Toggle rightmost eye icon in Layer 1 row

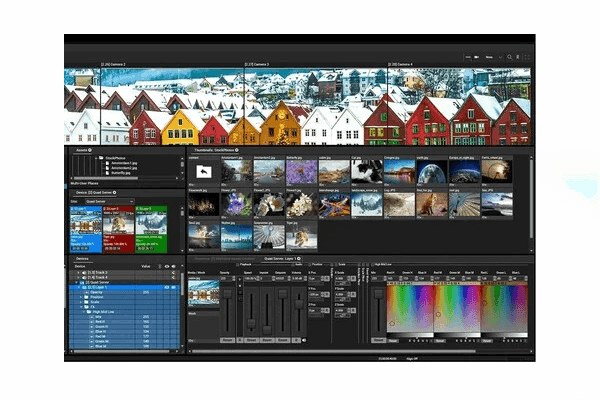tap(173, 287)
